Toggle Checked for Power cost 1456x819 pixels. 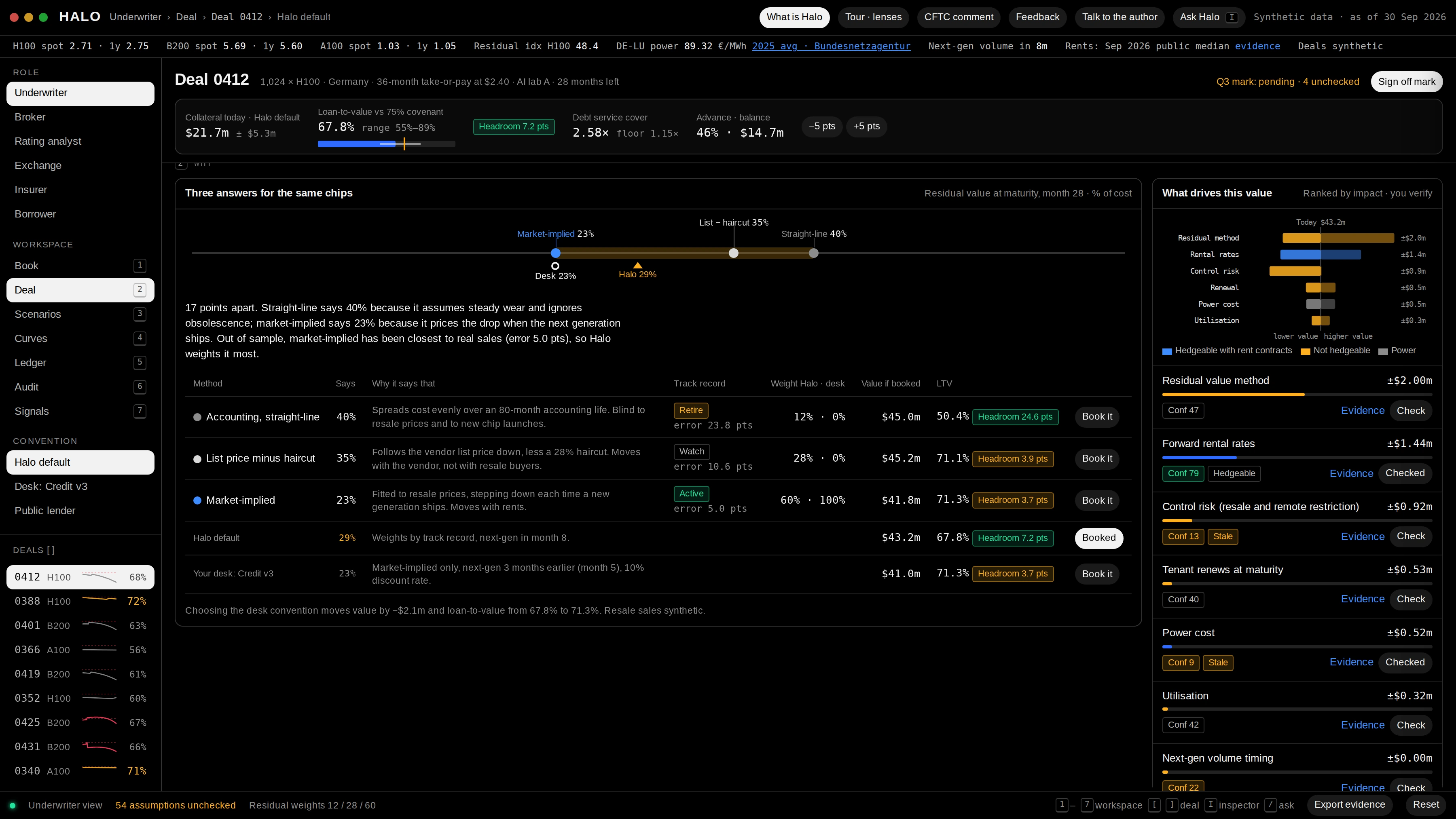1405,662
